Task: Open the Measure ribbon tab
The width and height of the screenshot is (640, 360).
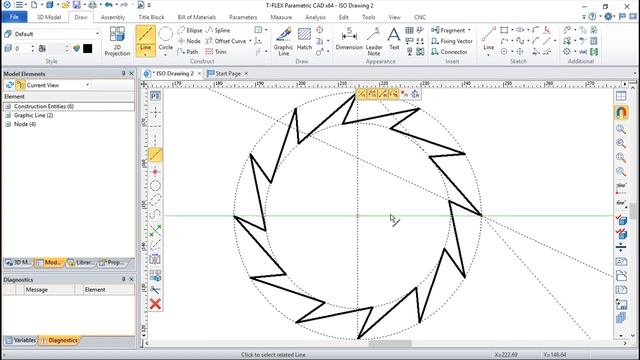Action: (281, 17)
